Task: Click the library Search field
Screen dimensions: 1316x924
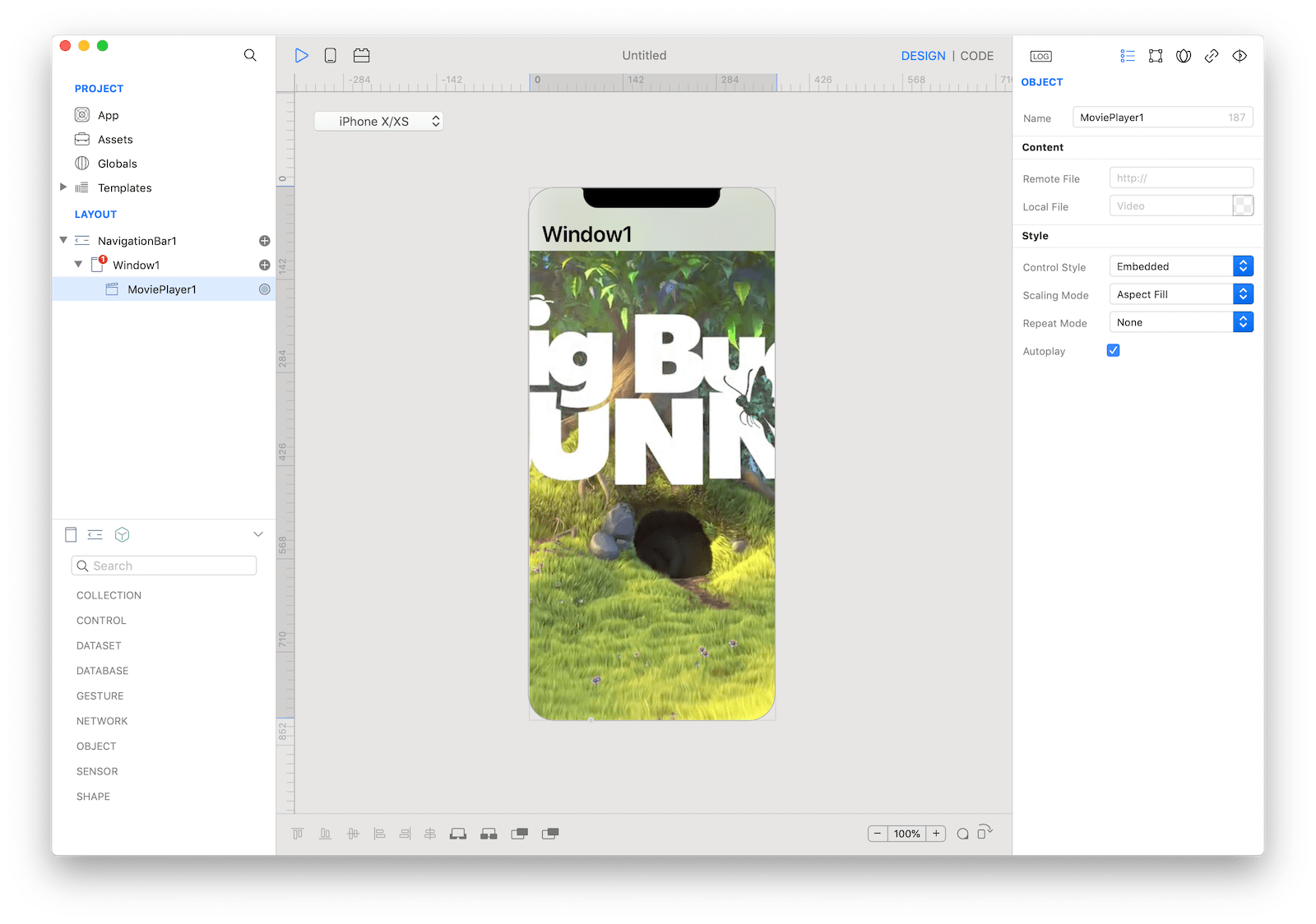Action: click(x=164, y=566)
